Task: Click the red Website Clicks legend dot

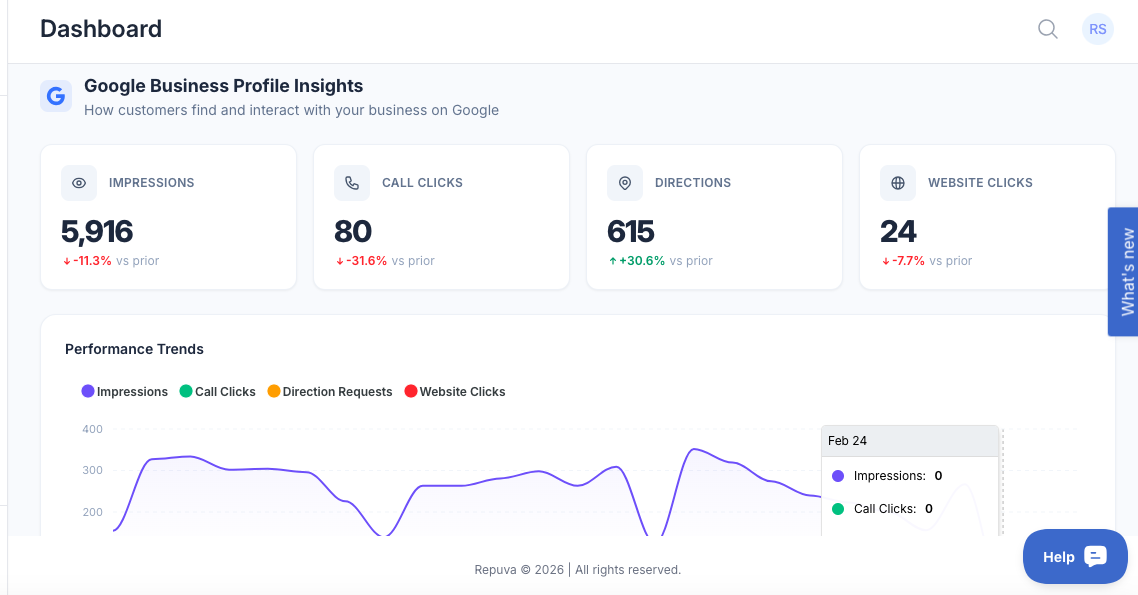Action: point(410,392)
